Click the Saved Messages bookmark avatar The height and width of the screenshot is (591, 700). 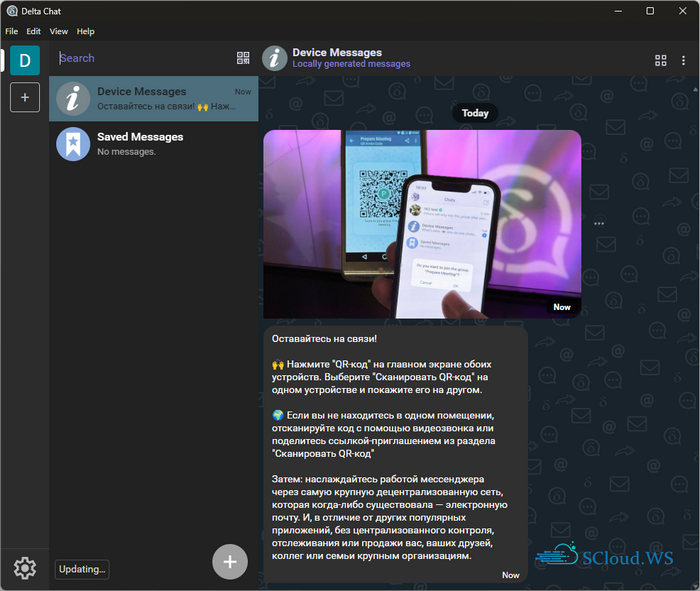pyautogui.click(x=73, y=144)
